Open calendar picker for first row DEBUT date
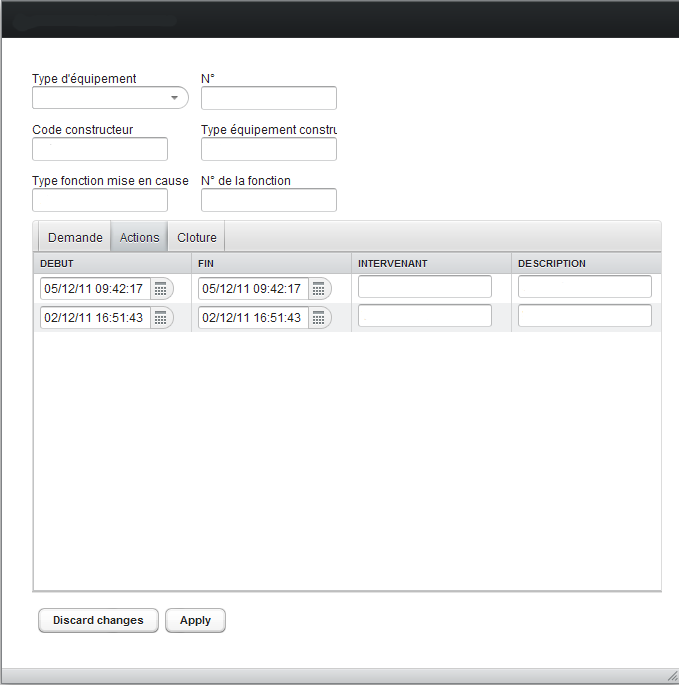Viewport: 679px width, 685px height. click(161, 289)
